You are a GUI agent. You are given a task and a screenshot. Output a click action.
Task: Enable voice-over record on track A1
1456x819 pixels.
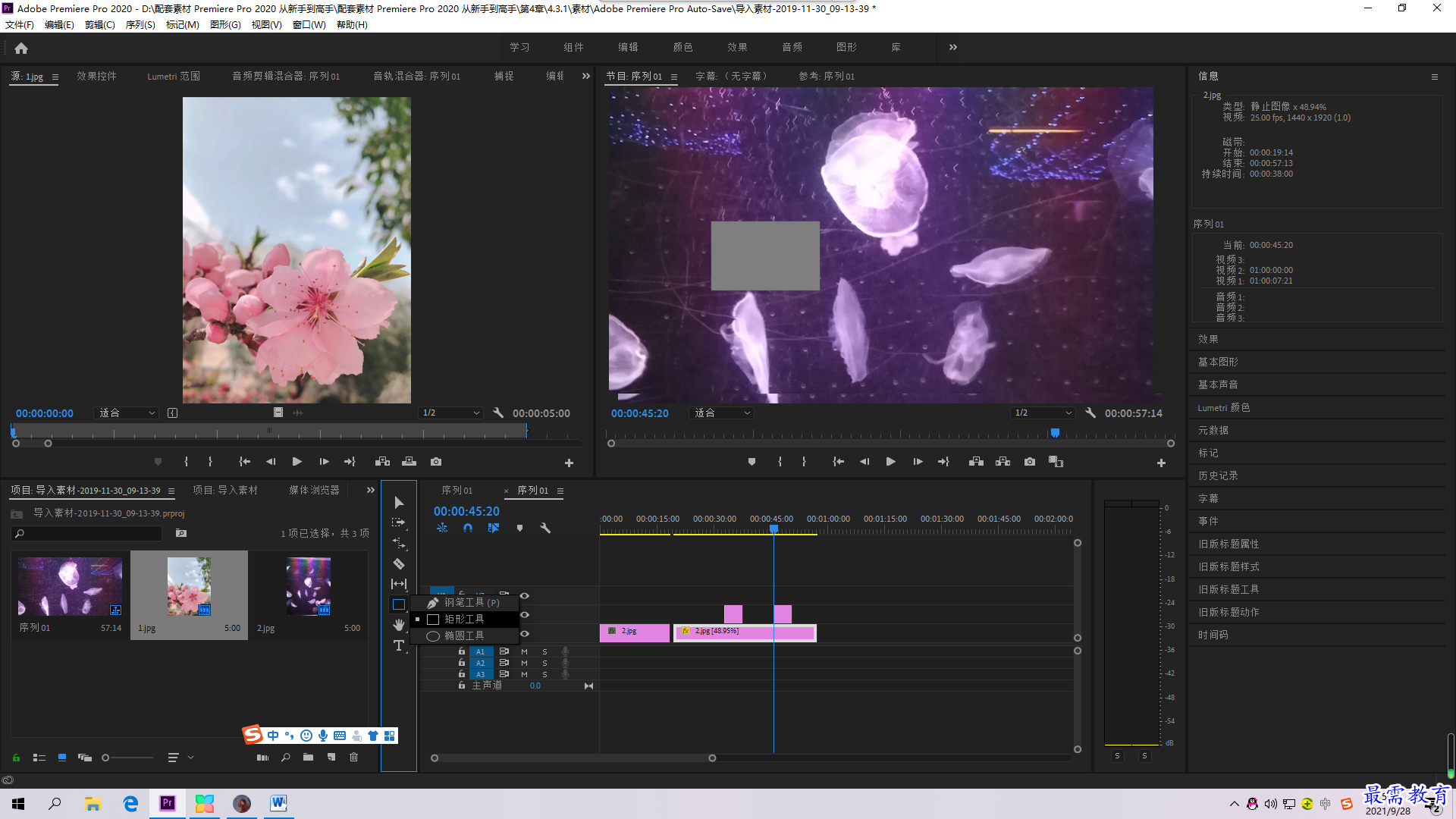tap(565, 651)
